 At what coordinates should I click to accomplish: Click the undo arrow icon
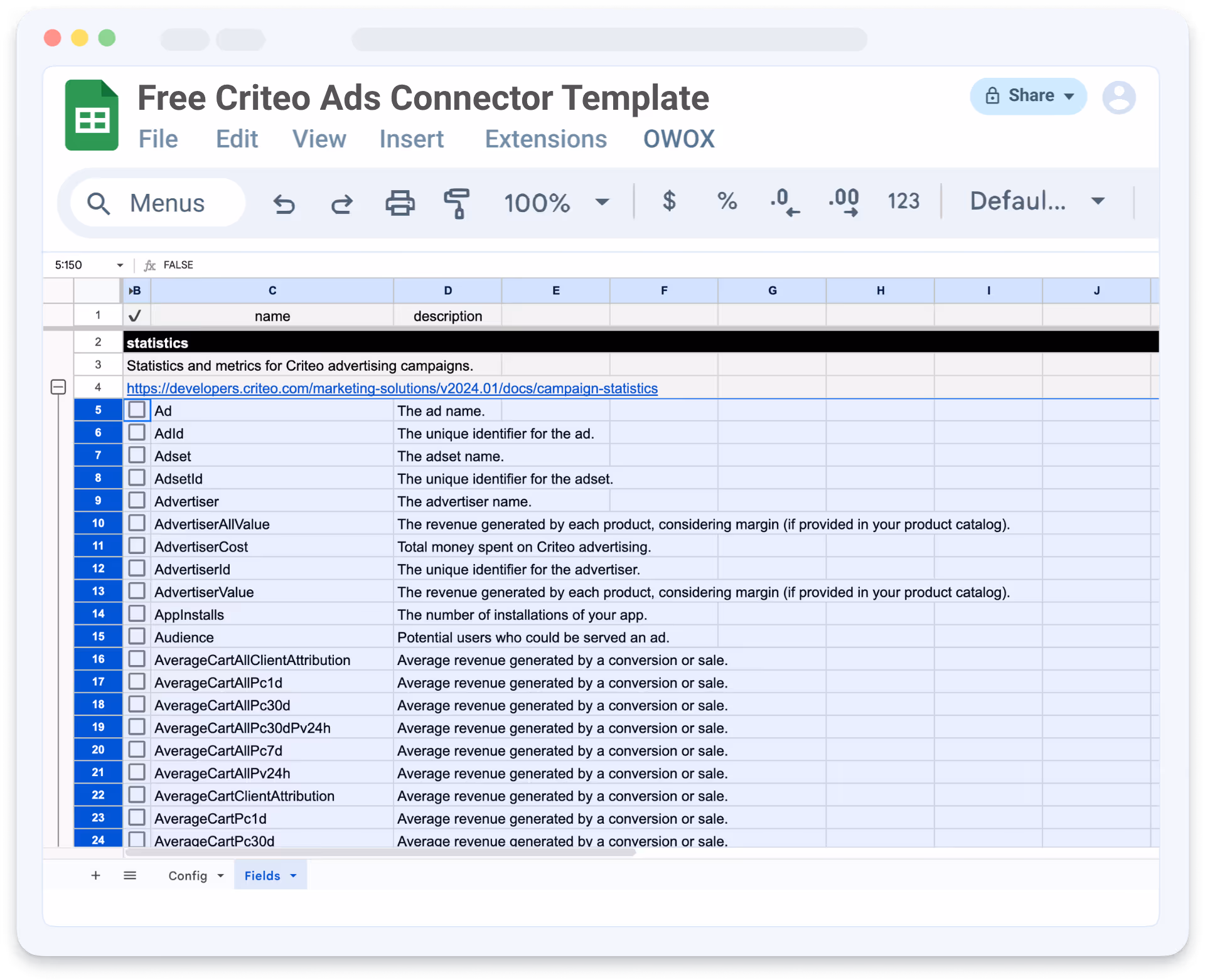284,203
